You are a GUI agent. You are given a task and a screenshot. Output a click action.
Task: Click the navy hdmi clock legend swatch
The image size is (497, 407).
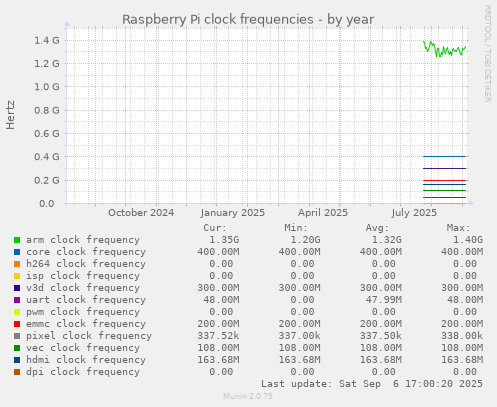click(x=17, y=360)
